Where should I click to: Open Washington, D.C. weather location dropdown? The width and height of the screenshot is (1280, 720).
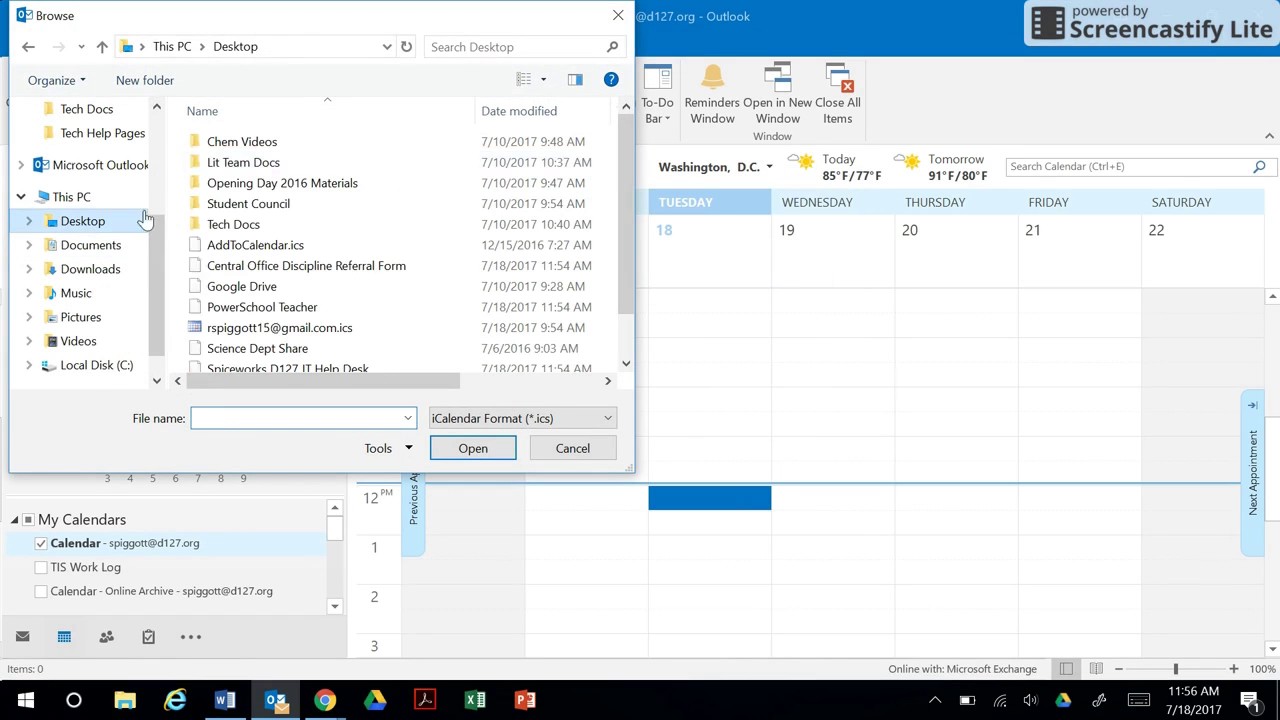[x=769, y=167]
